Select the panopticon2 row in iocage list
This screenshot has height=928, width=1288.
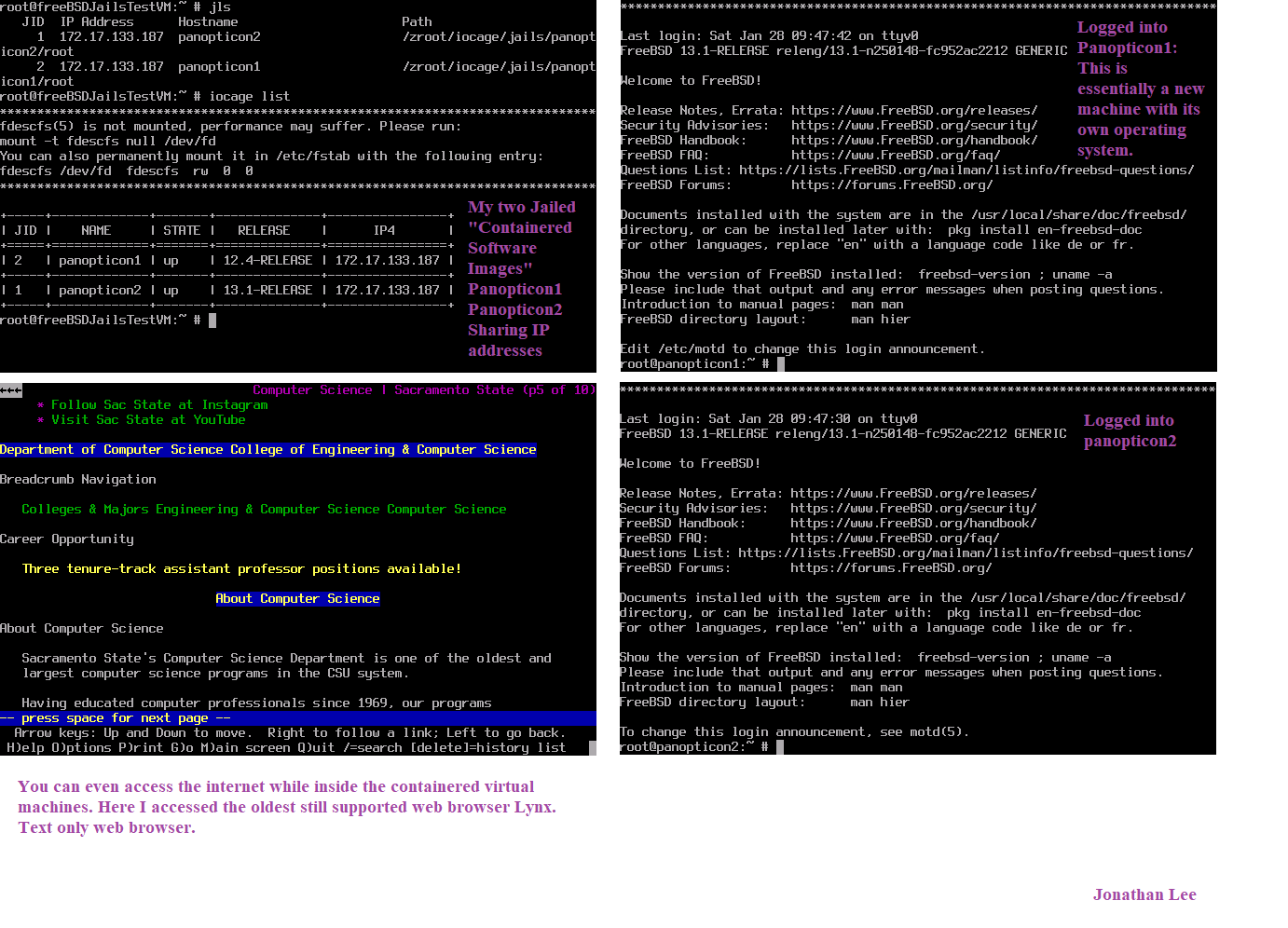(226, 291)
